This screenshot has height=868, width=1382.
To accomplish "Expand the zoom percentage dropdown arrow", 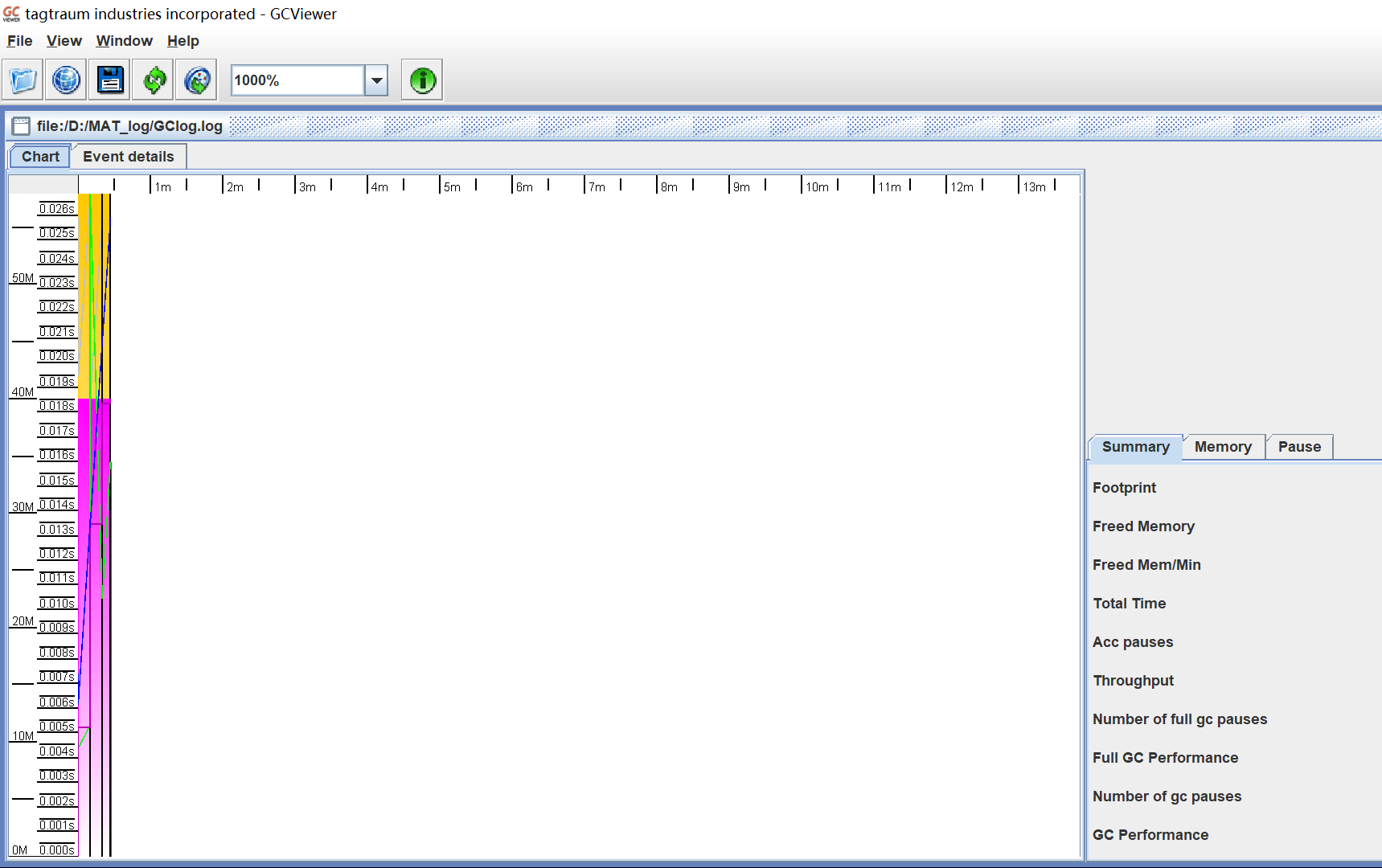I will (x=376, y=80).
